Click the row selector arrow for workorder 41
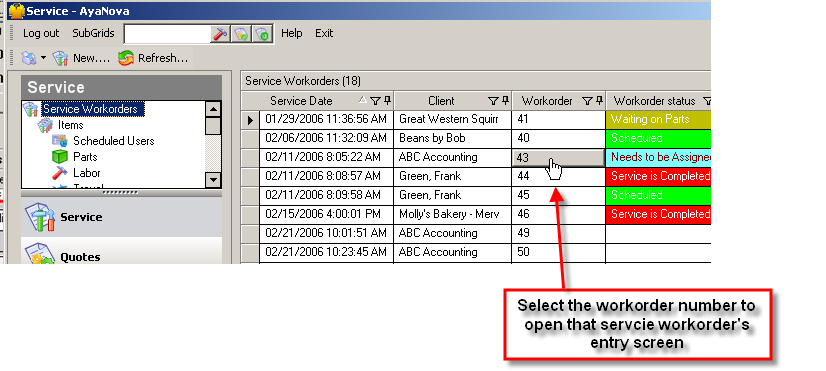The width and height of the screenshot is (826, 371). [250, 120]
